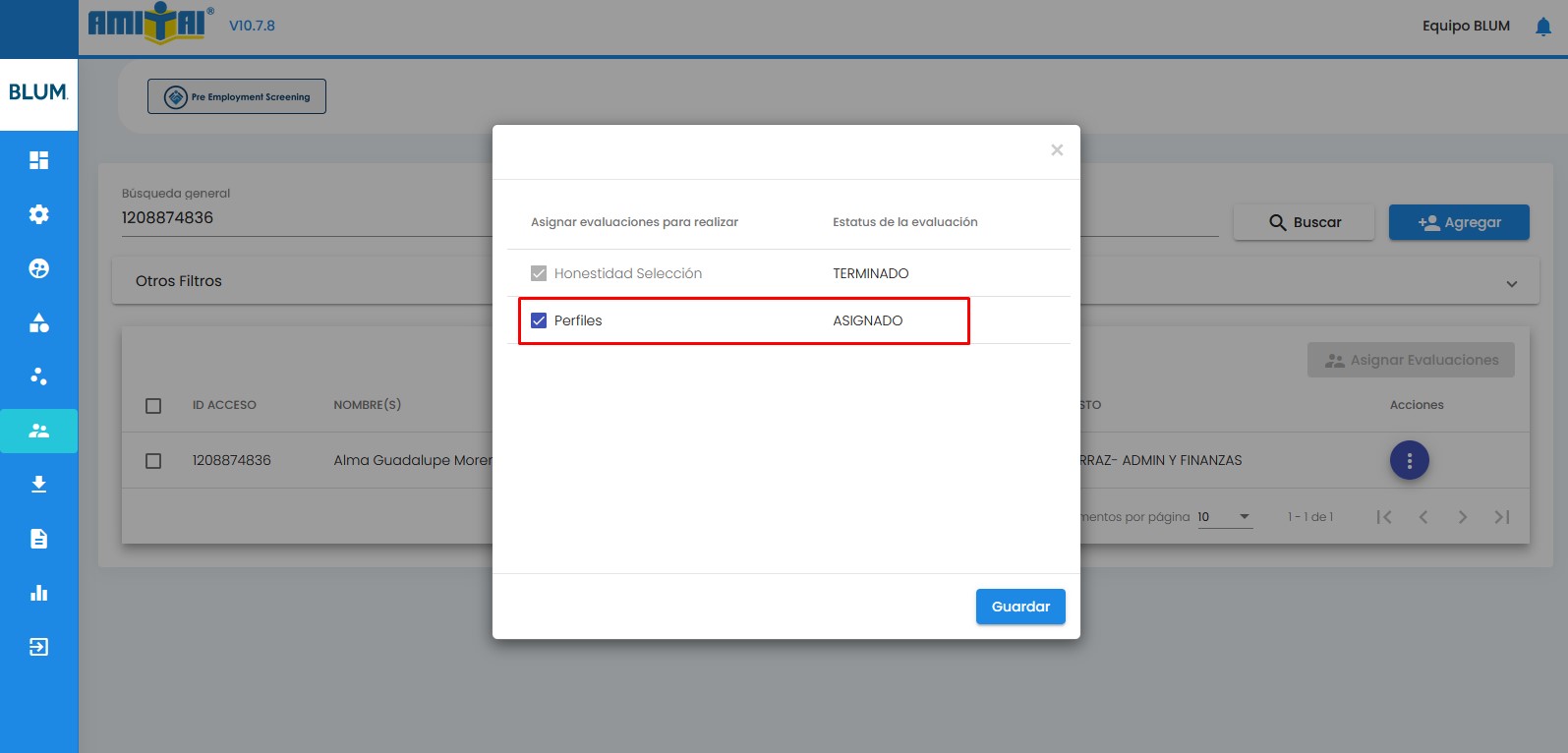Click the Guardar button
1568x753 pixels.
[1019, 607]
